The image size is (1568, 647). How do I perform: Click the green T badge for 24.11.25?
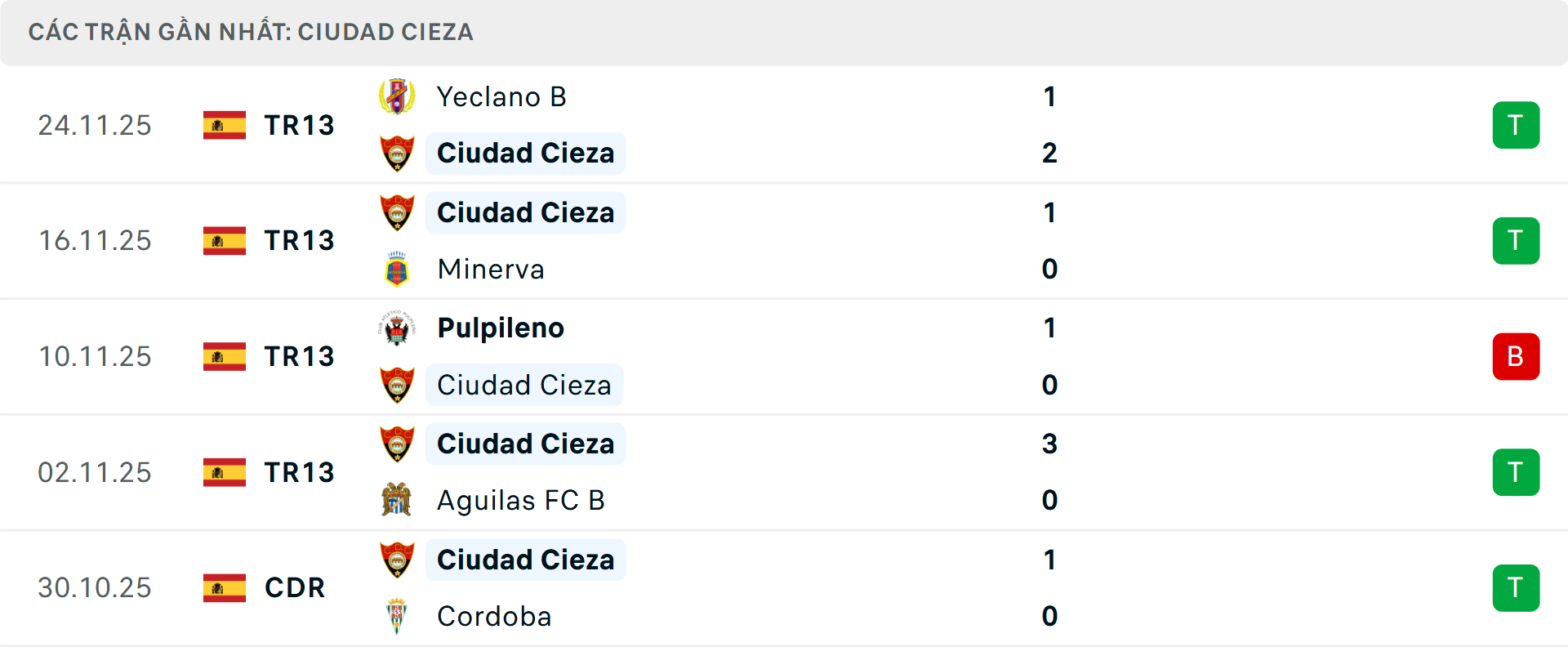[1516, 125]
